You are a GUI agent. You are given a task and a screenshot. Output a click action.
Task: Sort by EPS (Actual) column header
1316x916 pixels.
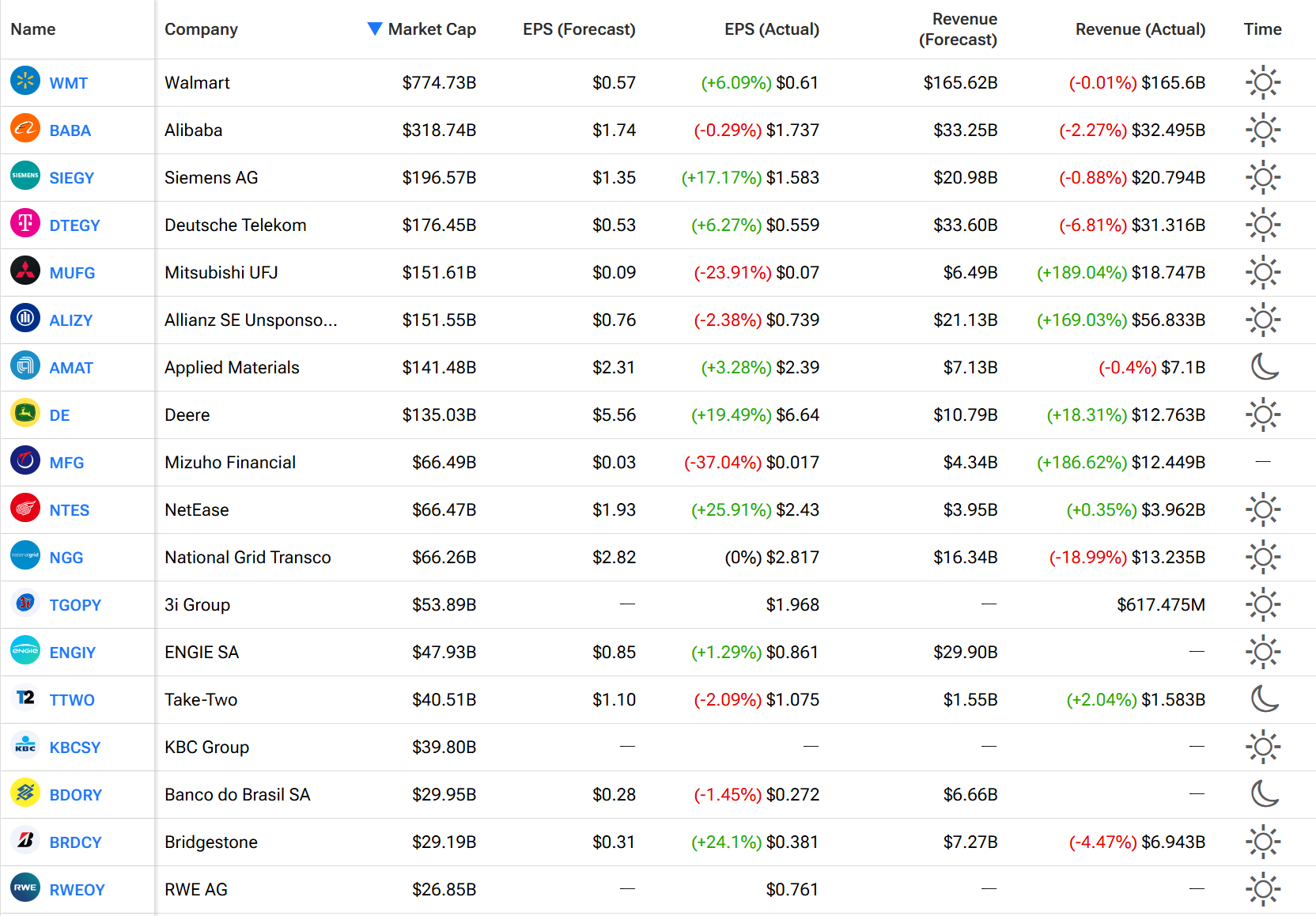tap(772, 29)
